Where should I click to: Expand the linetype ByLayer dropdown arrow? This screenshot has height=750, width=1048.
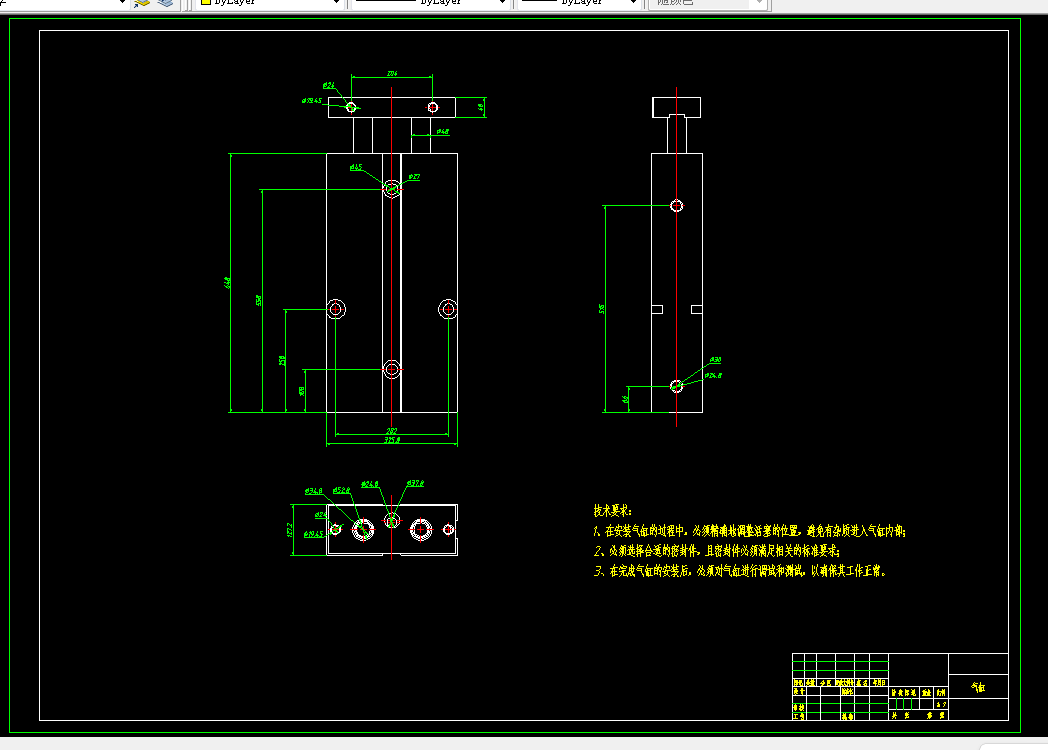coord(503,3)
